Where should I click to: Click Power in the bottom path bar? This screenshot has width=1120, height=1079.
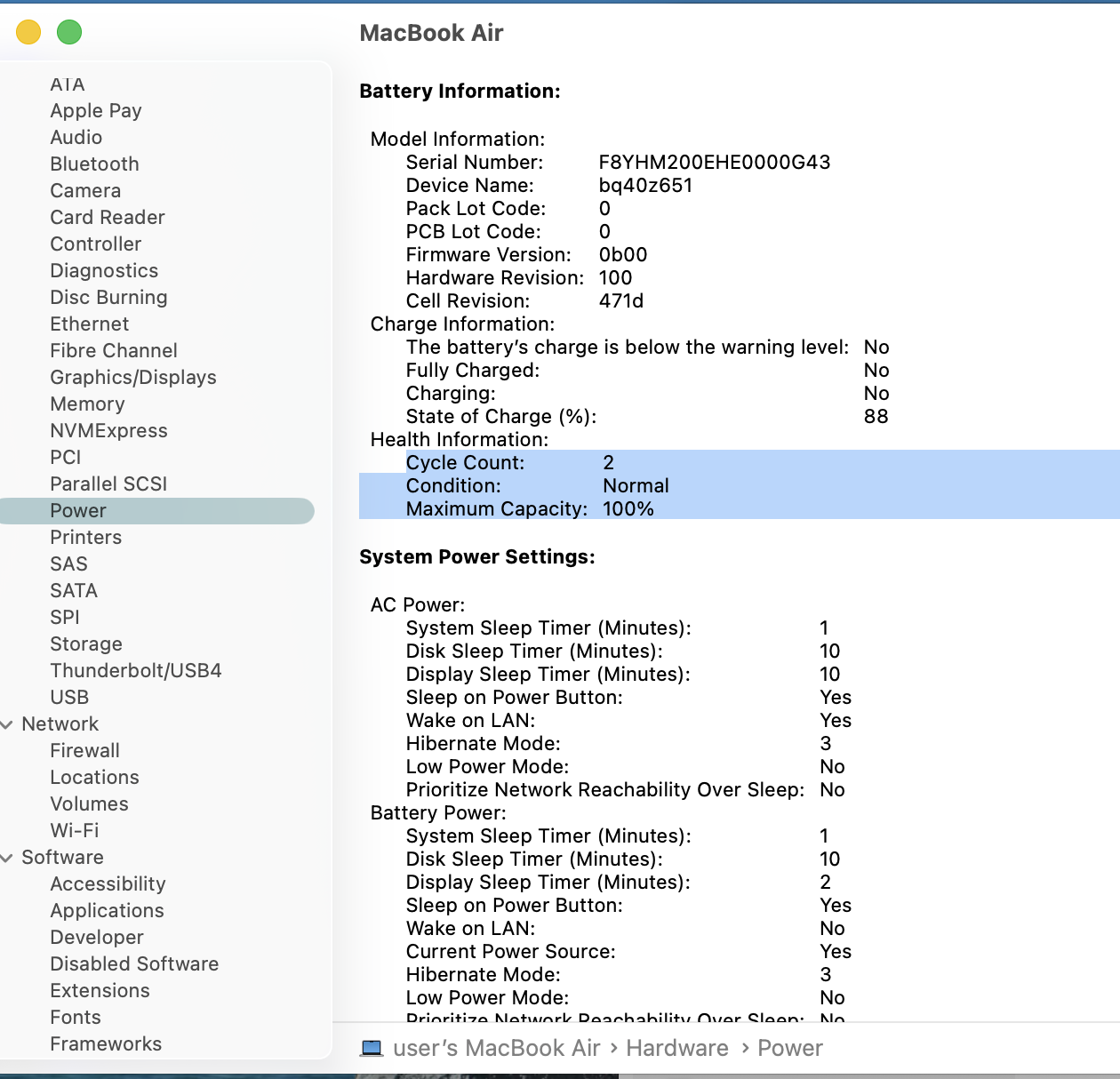click(789, 1049)
